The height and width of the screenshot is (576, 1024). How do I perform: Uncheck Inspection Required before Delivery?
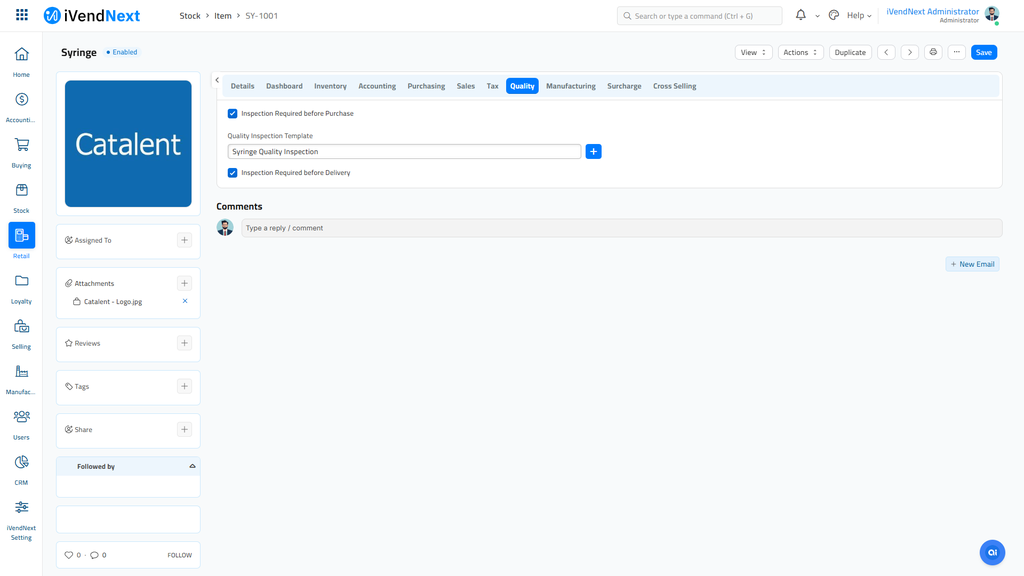[x=233, y=173]
